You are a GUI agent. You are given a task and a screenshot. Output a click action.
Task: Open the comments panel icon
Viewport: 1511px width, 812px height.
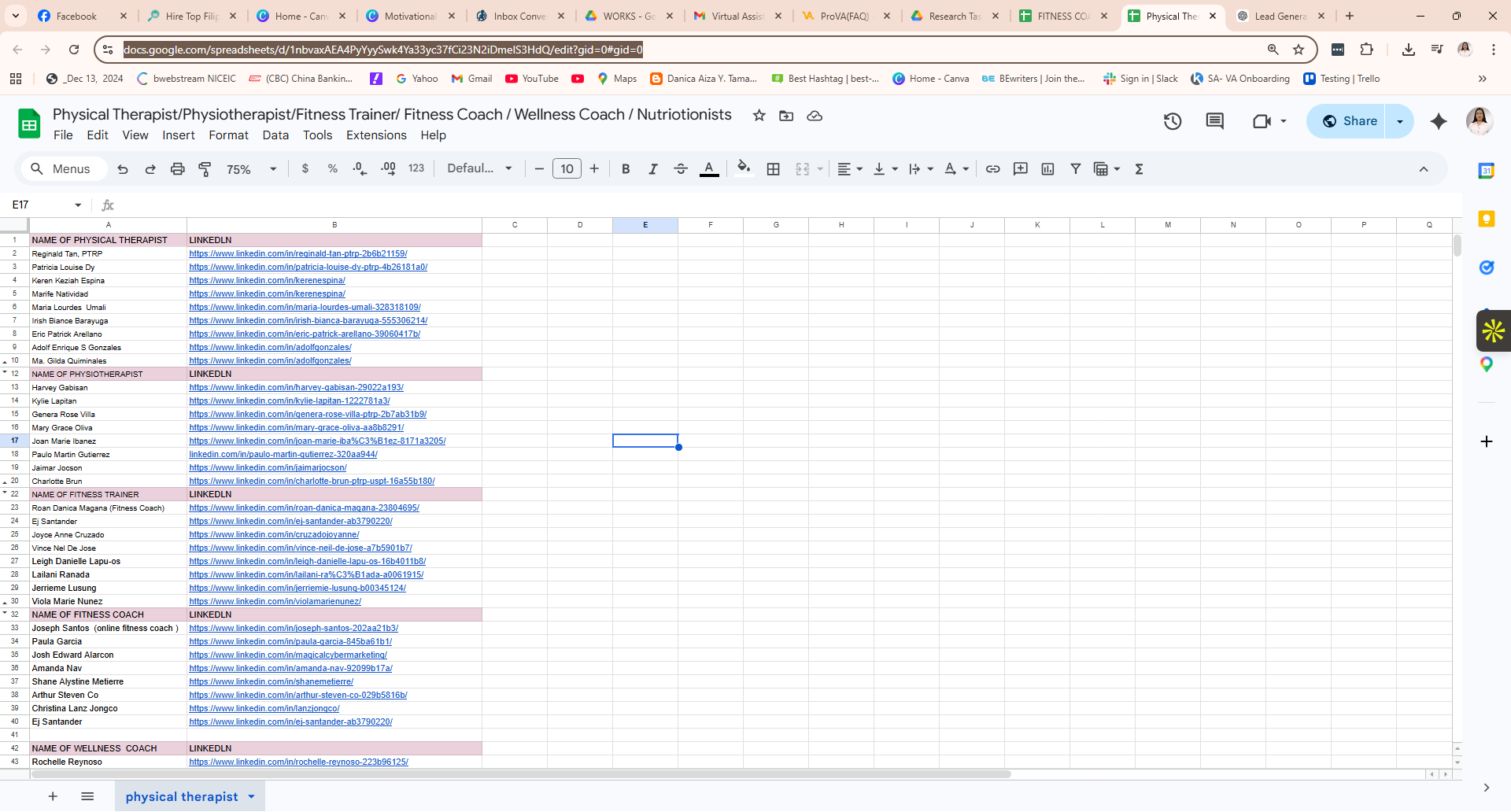point(1215,121)
